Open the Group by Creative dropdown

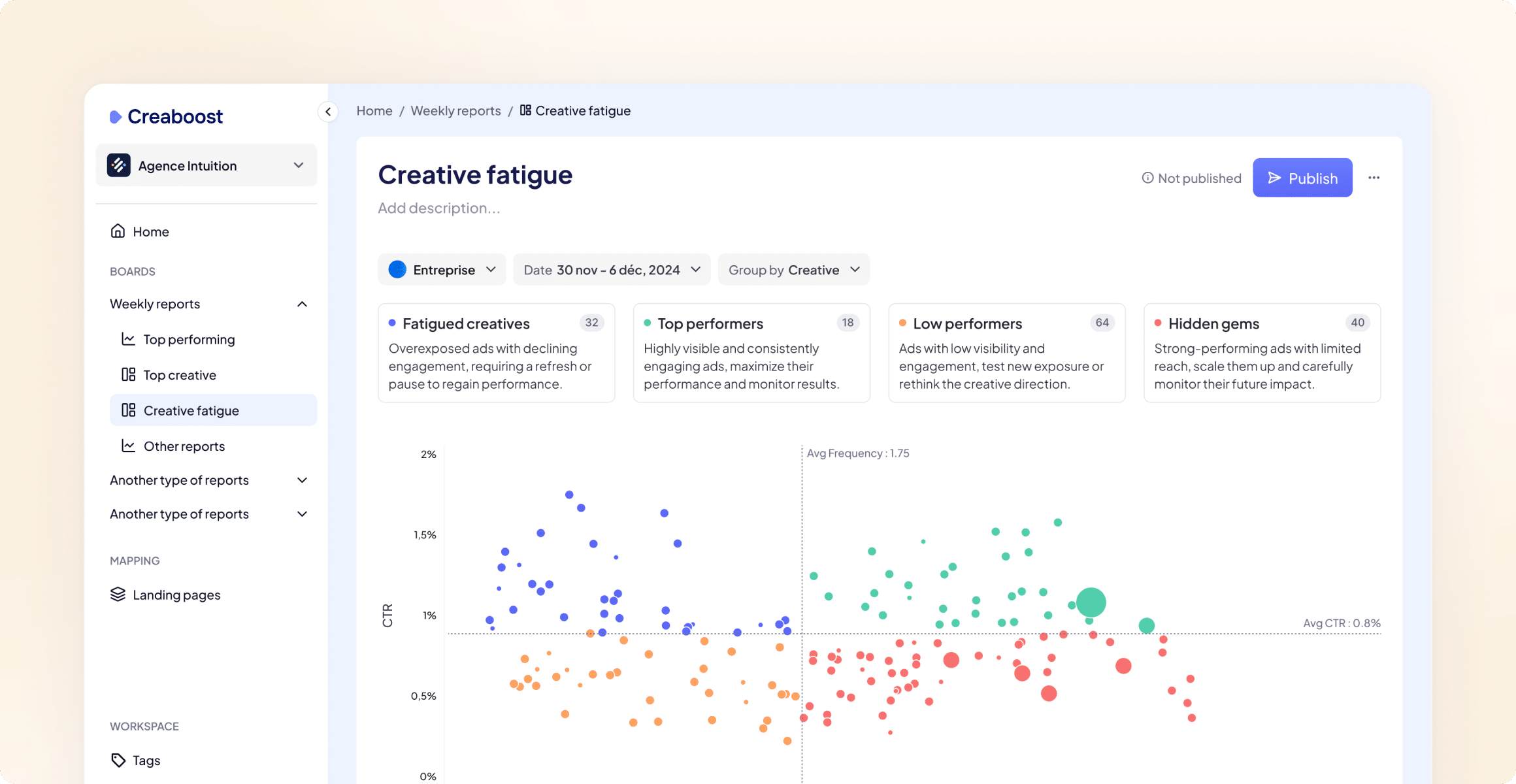coord(794,269)
